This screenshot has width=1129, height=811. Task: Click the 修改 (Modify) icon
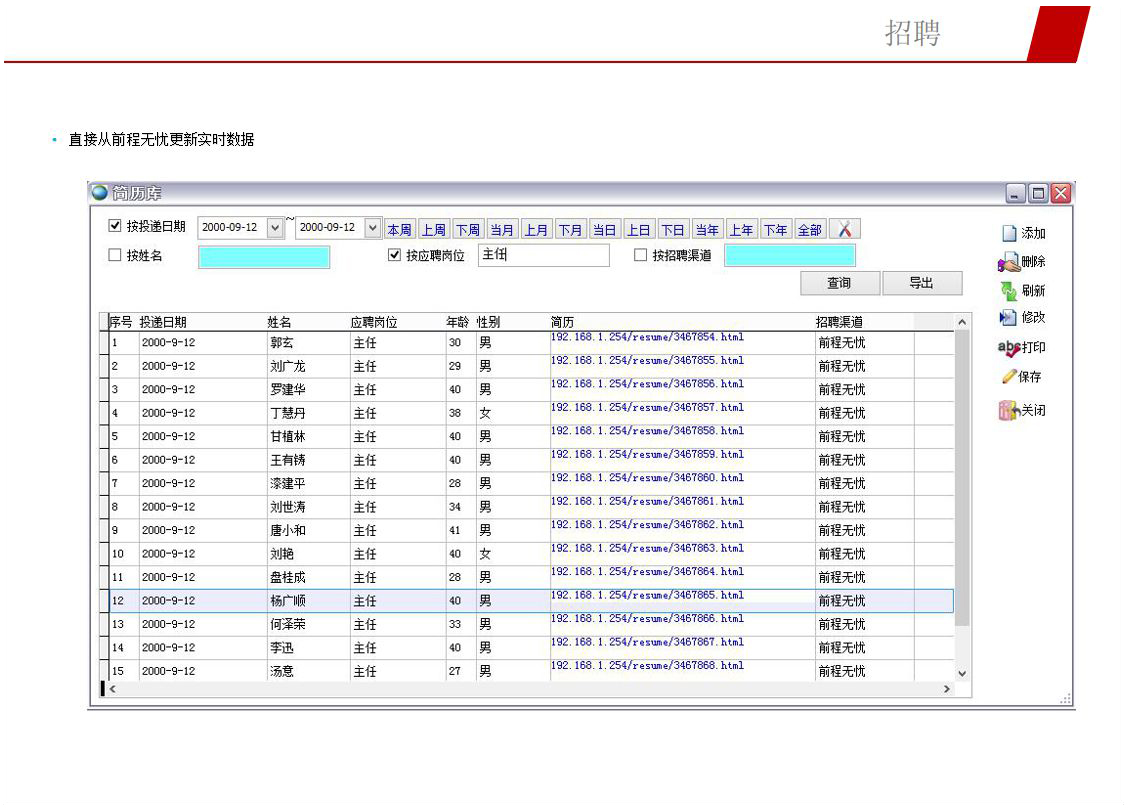pos(1008,318)
